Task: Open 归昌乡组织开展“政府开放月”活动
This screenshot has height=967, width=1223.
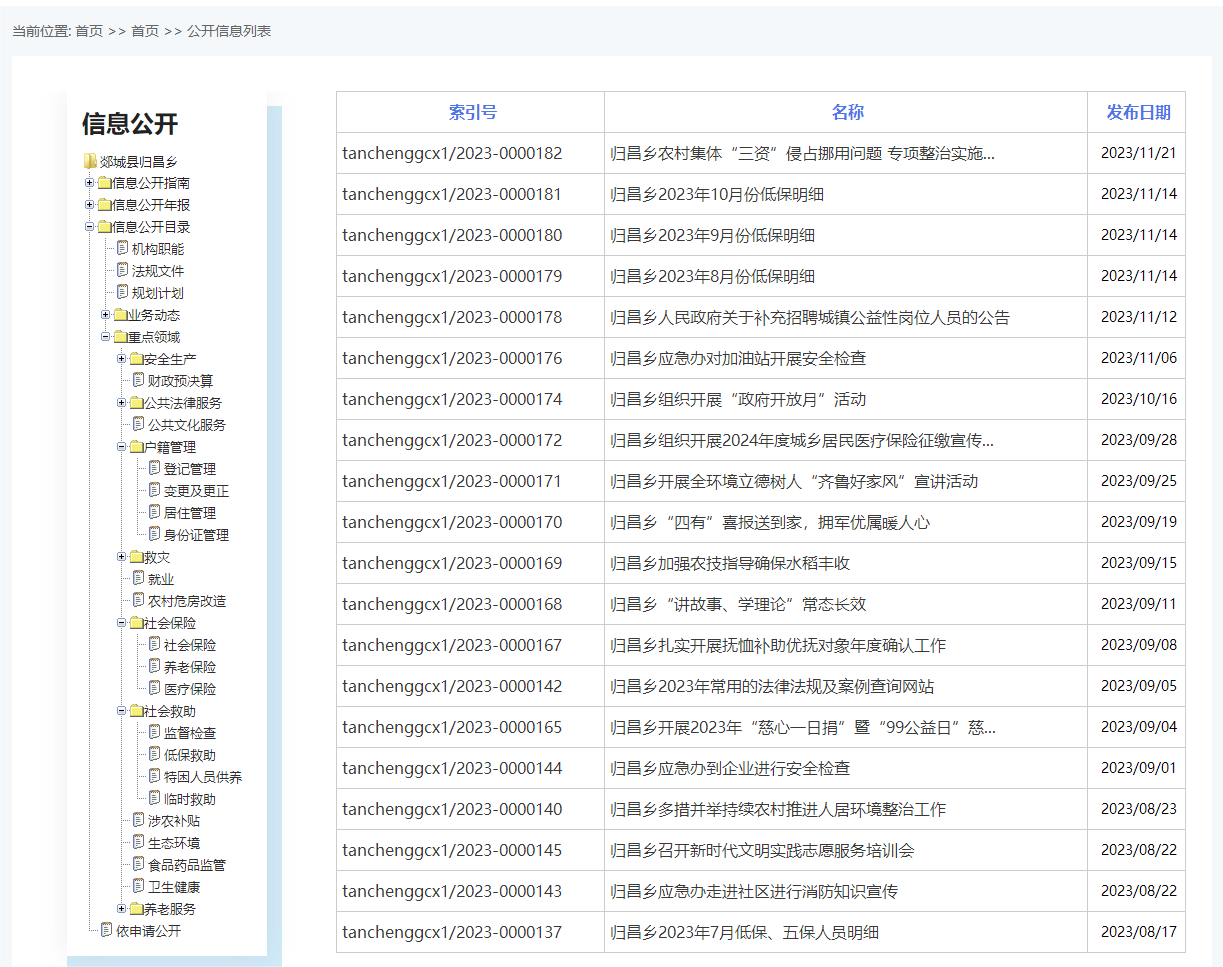Action: [738, 399]
